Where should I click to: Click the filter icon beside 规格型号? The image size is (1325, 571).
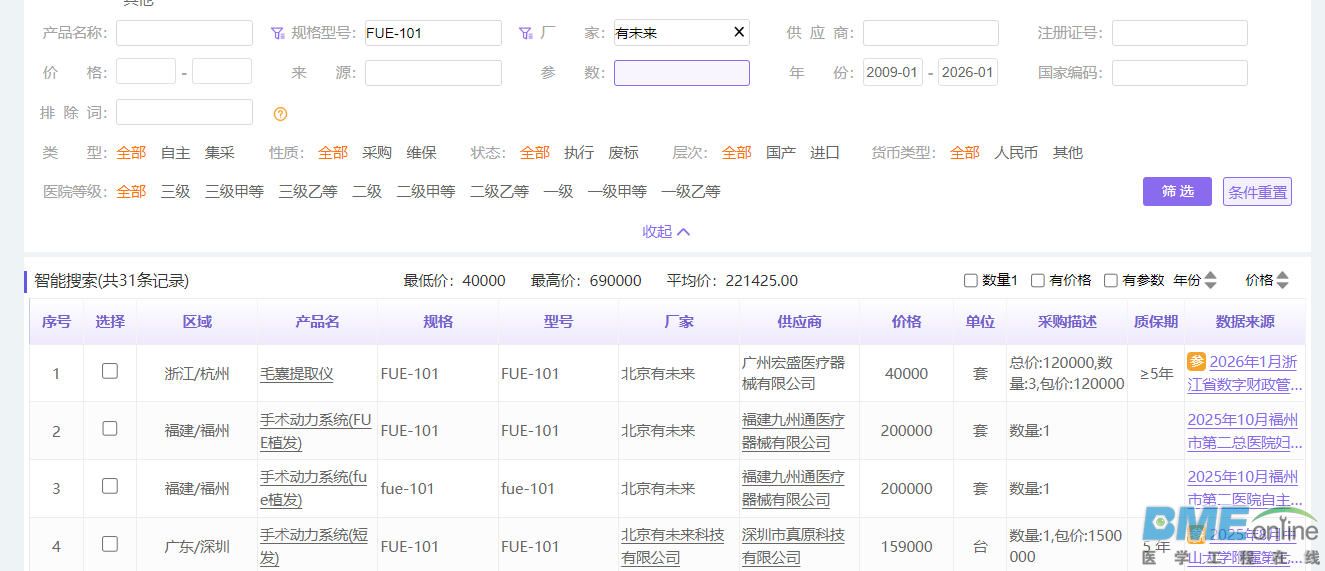[278, 33]
